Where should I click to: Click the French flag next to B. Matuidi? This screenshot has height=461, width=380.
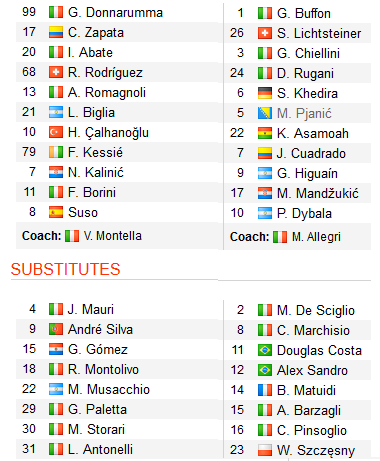pyautogui.click(x=265, y=390)
